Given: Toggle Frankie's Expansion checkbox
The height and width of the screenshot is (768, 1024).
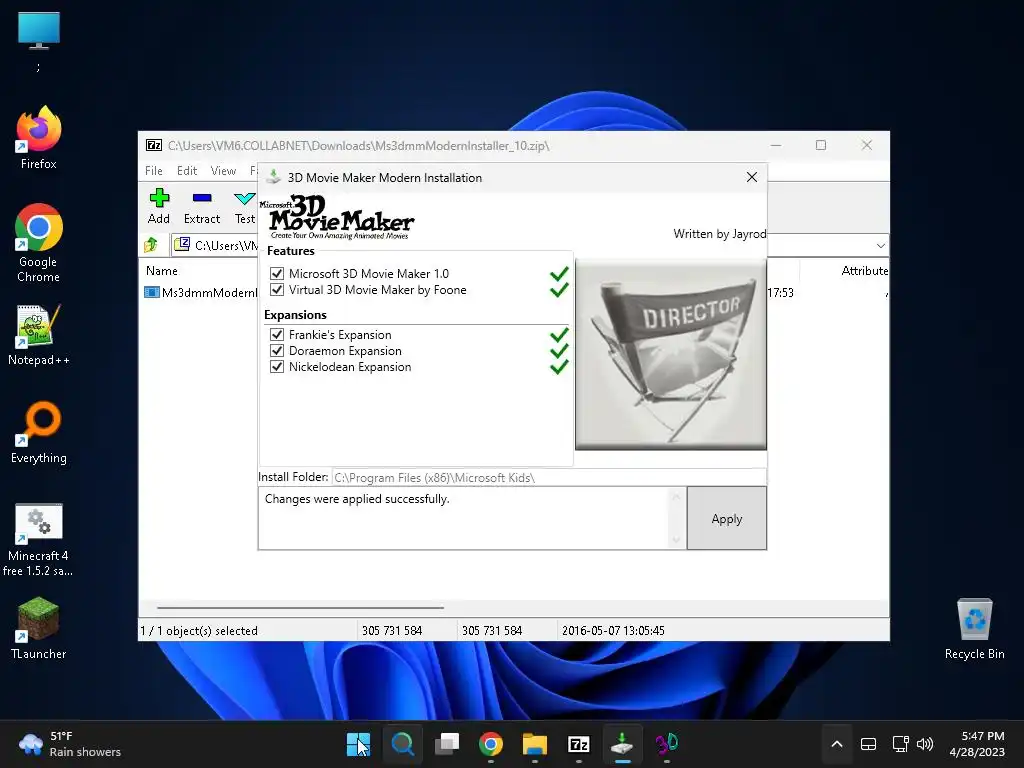Looking at the screenshot, I should pyautogui.click(x=277, y=334).
